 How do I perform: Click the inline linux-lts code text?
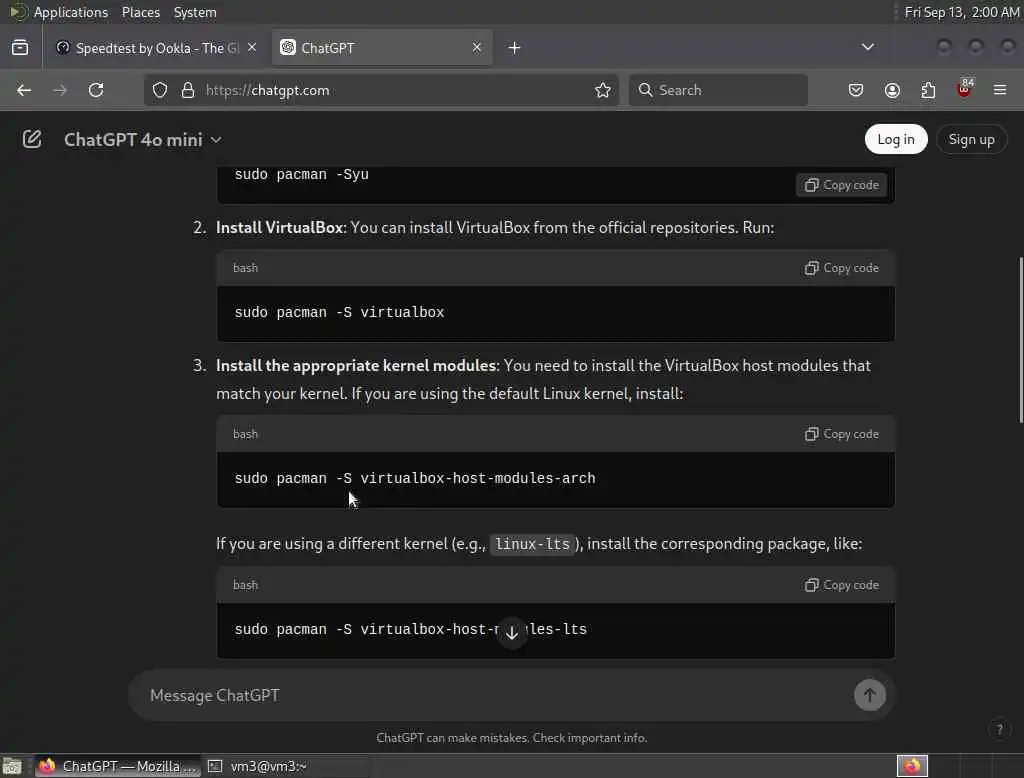(x=532, y=543)
